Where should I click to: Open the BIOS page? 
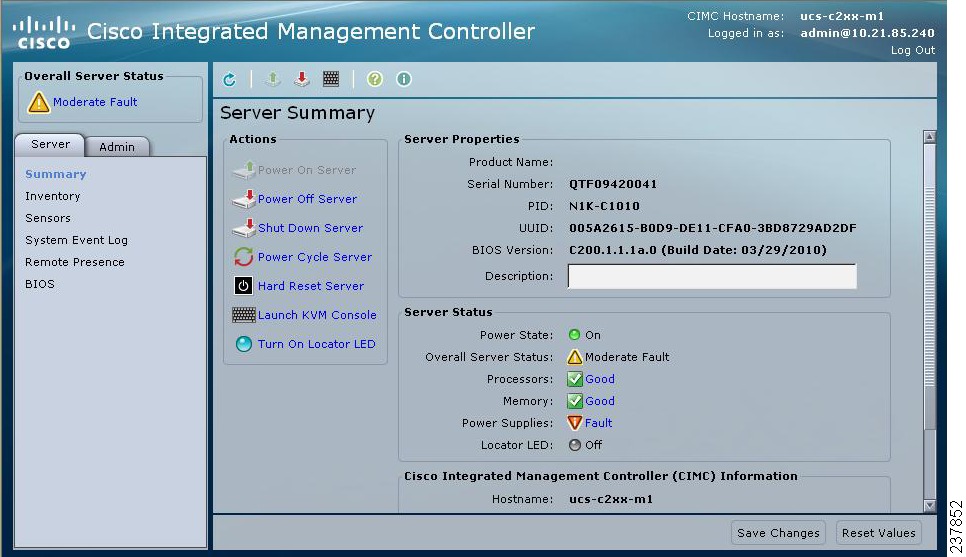point(39,284)
